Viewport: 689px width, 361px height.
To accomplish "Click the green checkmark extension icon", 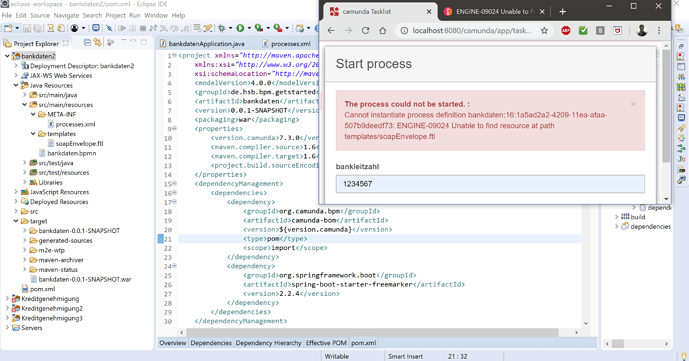I will tap(583, 30).
